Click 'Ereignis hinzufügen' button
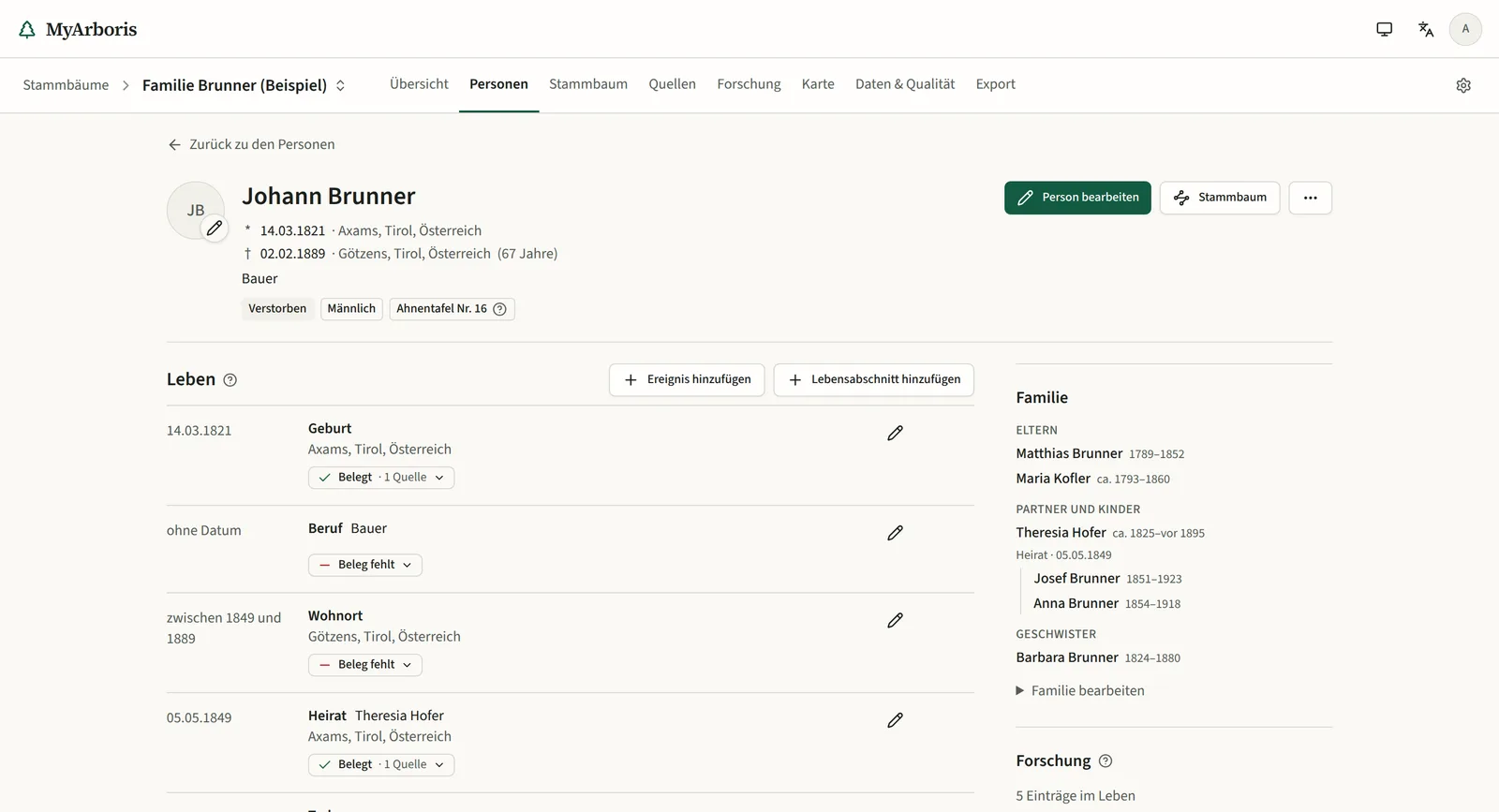Image resolution: width=1499 pixels, height=812 pixels. point(687,380)
